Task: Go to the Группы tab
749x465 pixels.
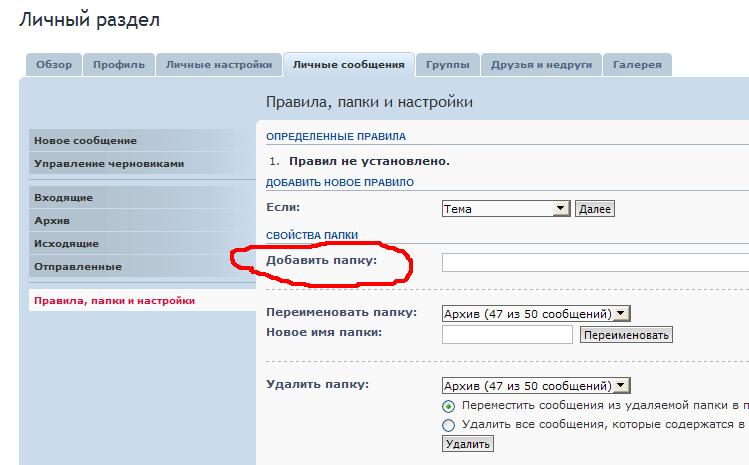Action: click(447, 65)
